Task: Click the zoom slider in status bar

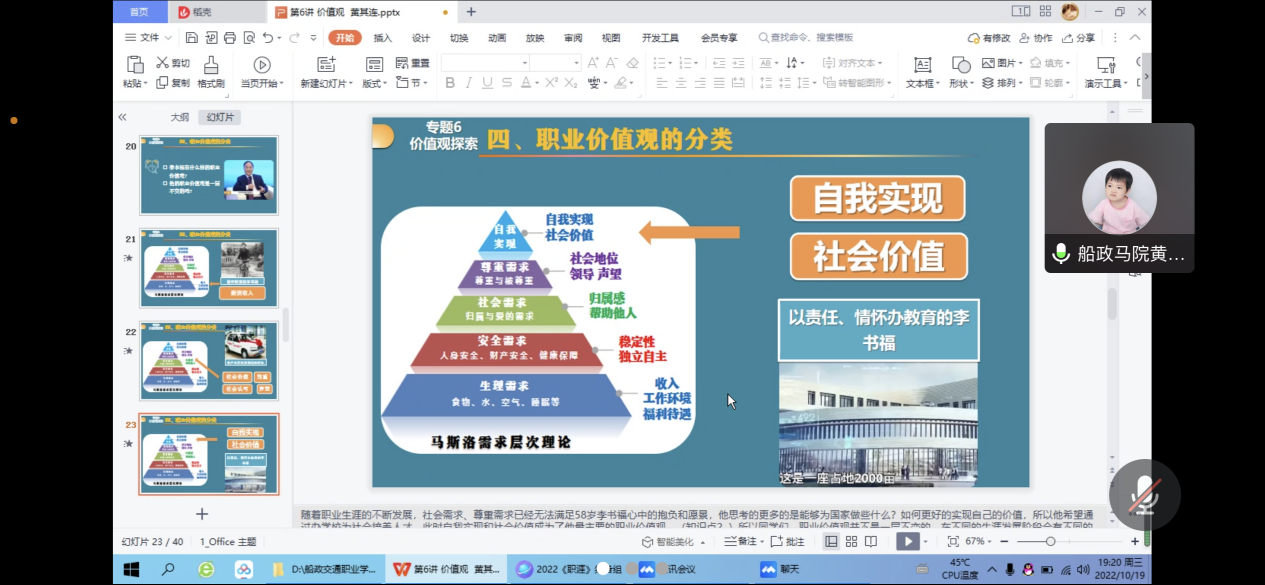Action: [1050, 541]
